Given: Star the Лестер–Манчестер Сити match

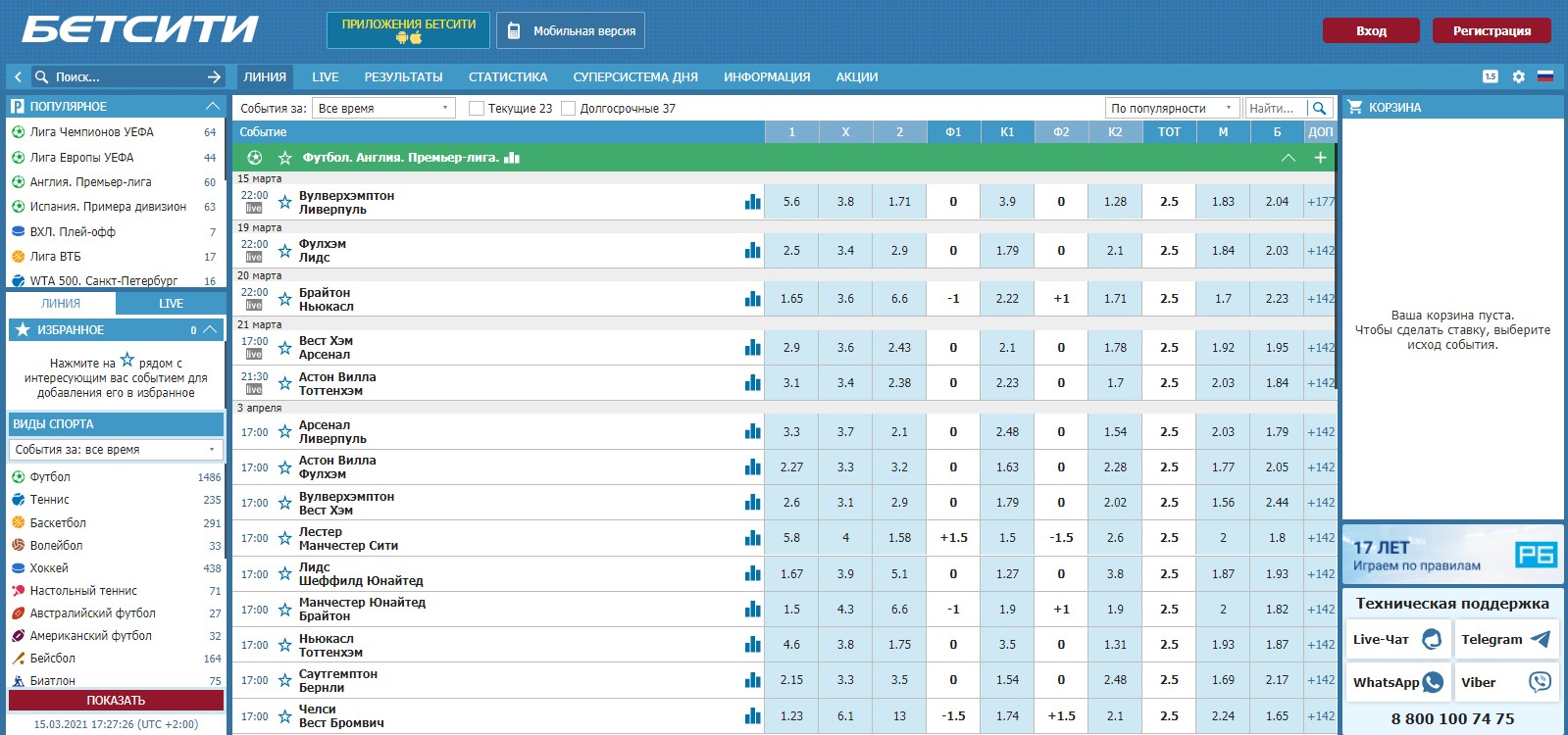Looking at the screenshot, I should click(x=284, y=538).
